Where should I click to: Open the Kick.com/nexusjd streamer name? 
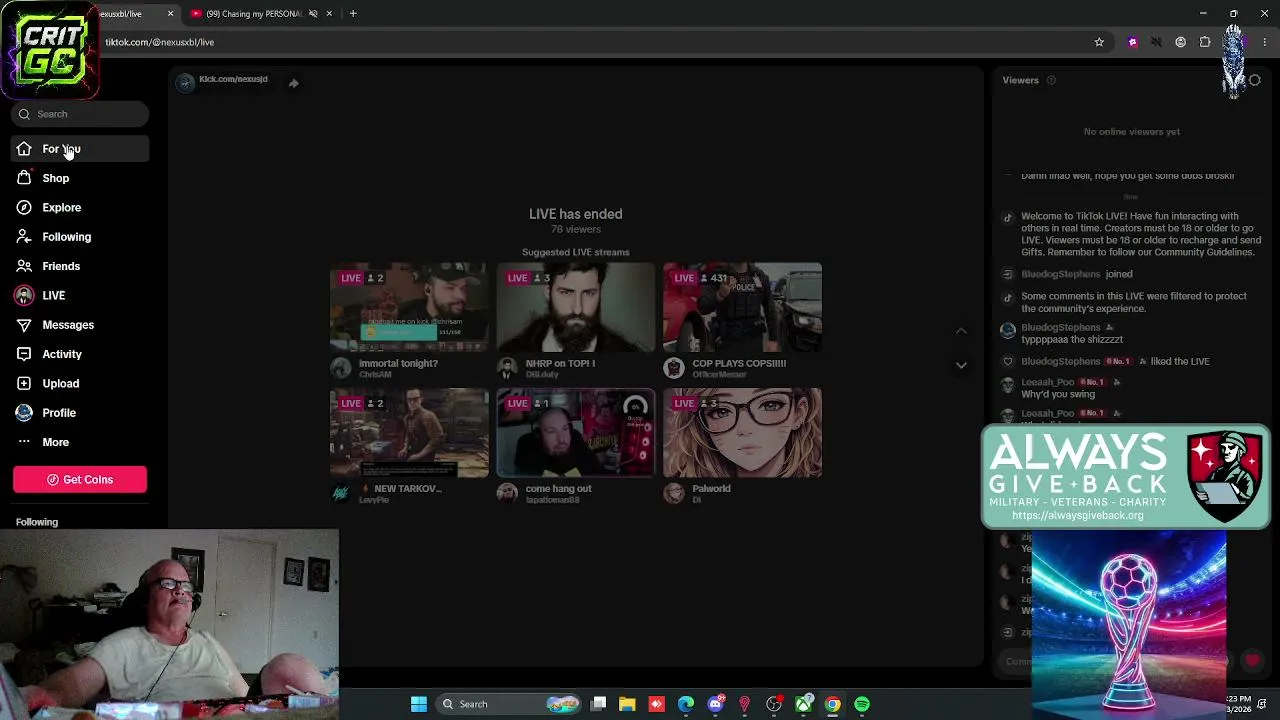233,79
